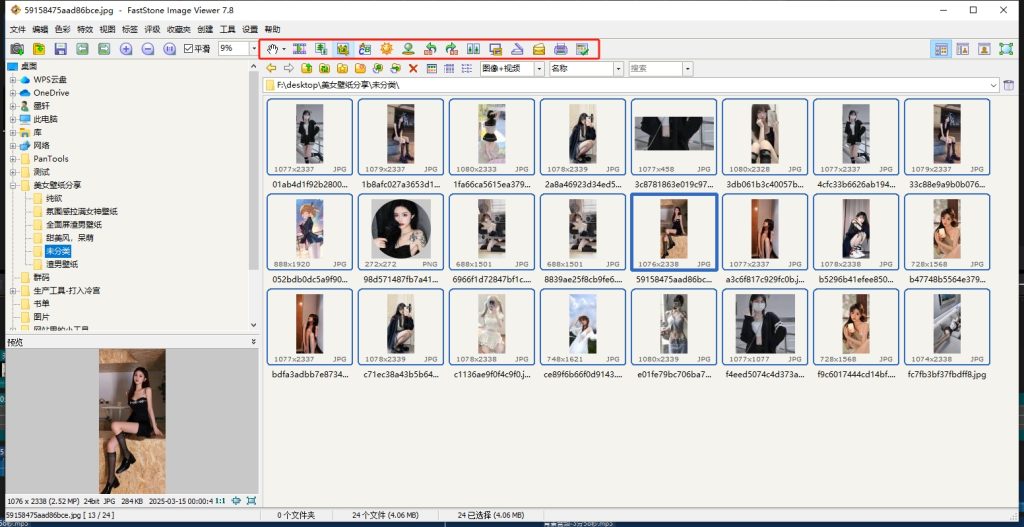The height and width of the screenshot is (527, 1024).
Task: Start slideshow with film strip icon
Action: tap(300, 48)
